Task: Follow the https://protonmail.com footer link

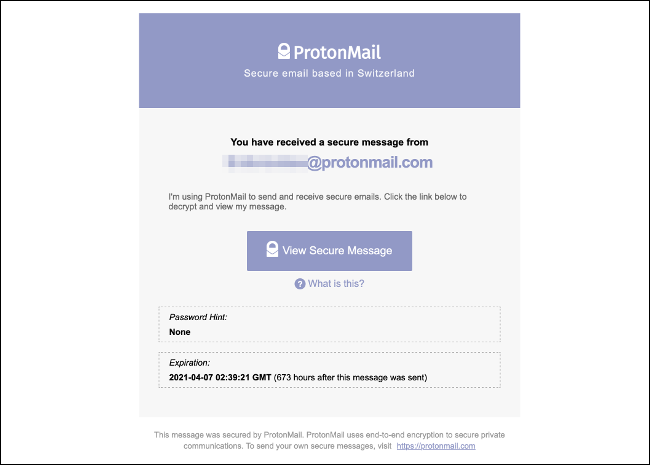Action: pos(434,446)
